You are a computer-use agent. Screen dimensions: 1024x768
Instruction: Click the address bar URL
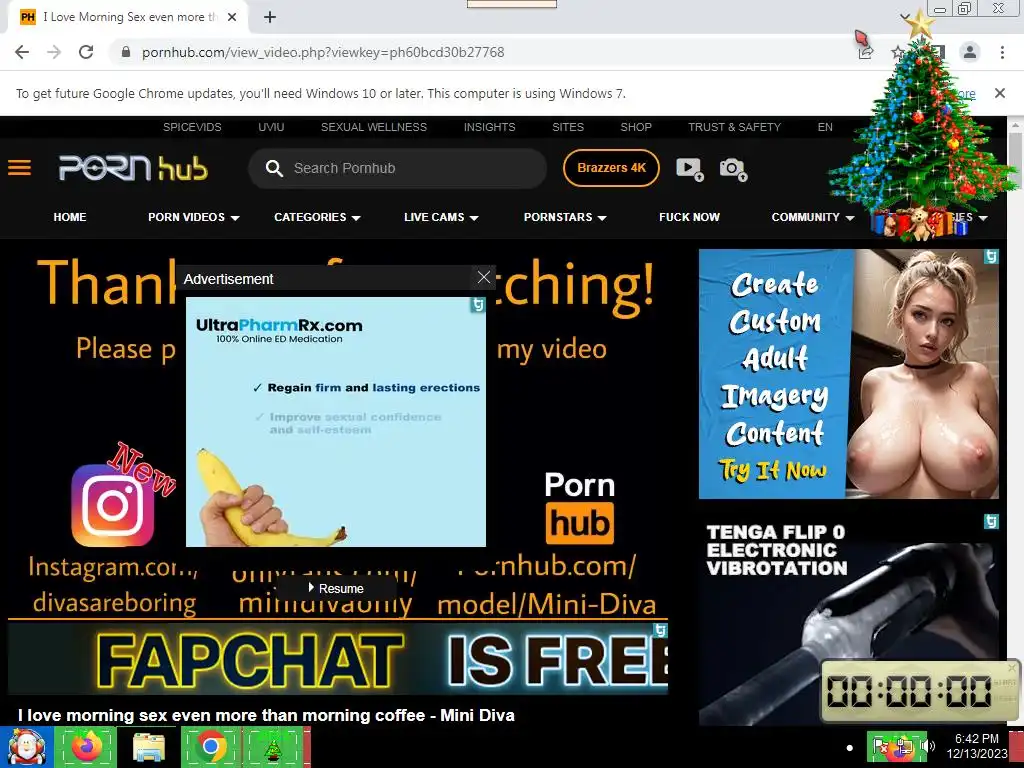point(323,52)
